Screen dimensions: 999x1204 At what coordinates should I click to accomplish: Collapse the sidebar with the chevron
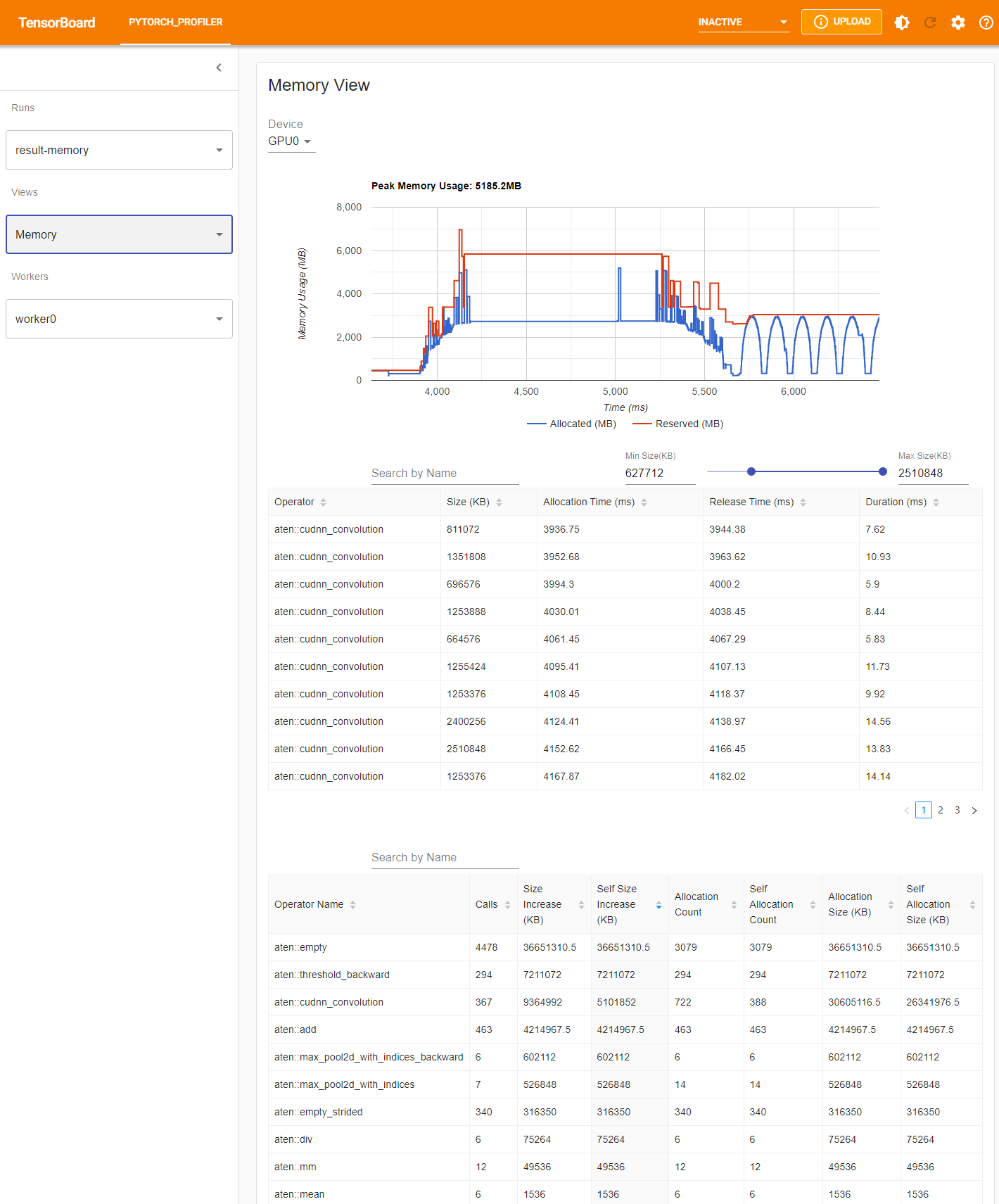tap(219, 68)
